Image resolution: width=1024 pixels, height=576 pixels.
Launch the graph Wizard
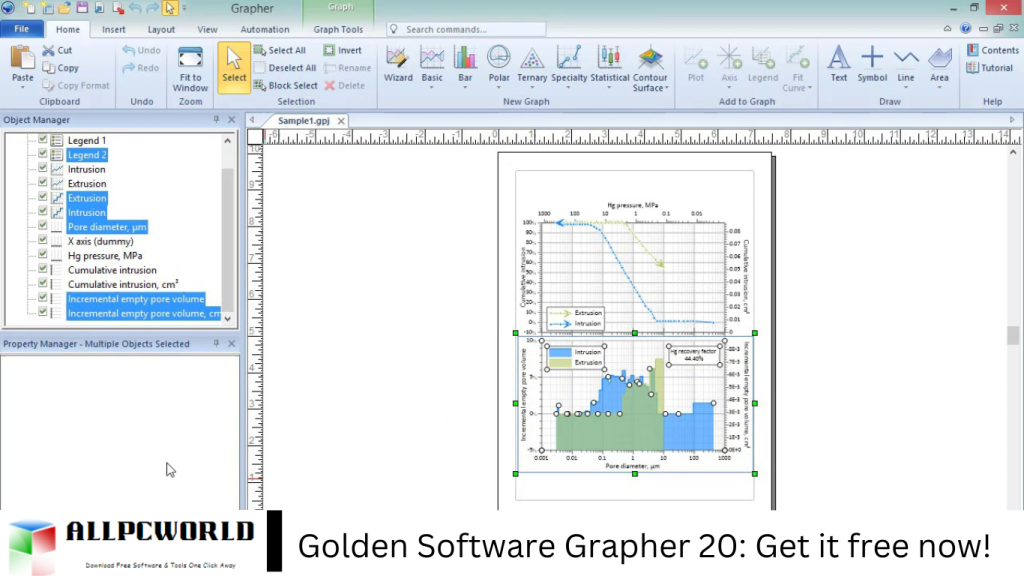[x=398, y=64]
